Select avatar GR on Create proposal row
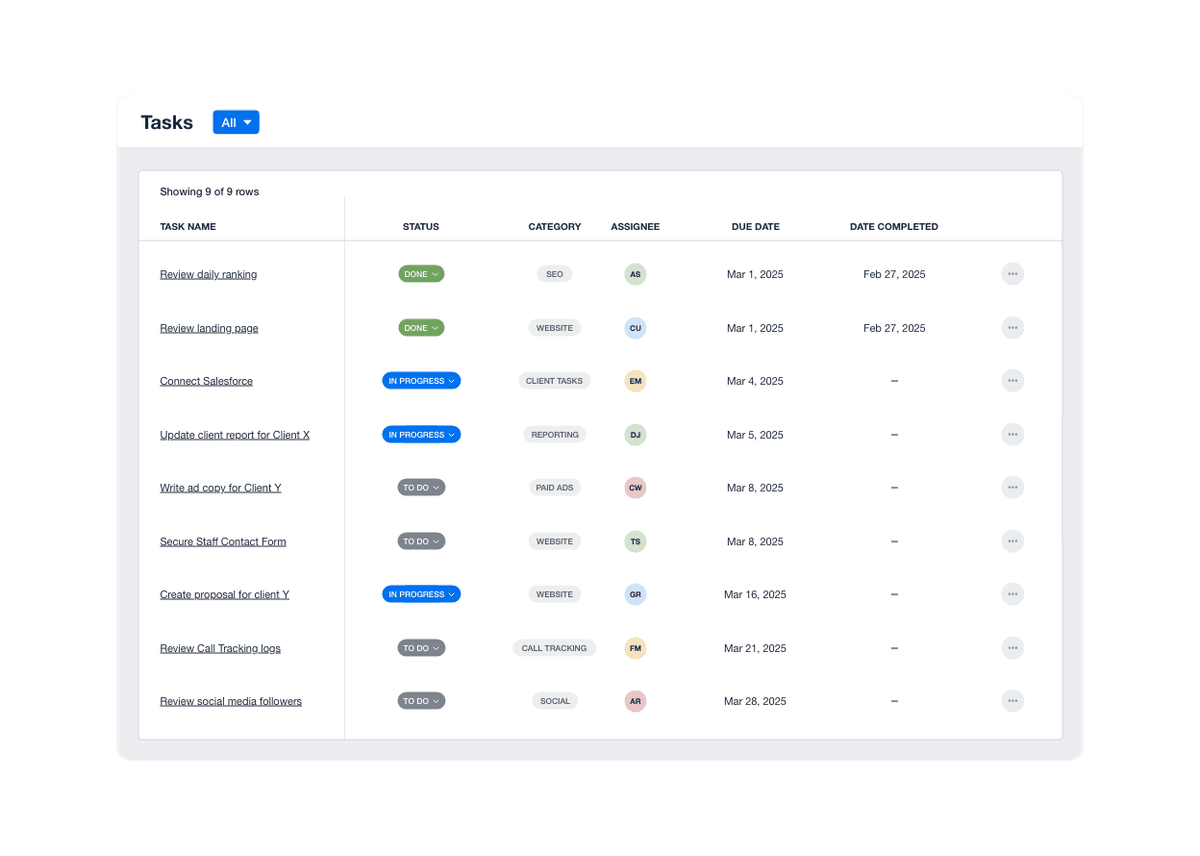This screenshot has width=1200, height=856. coord(635,594)
